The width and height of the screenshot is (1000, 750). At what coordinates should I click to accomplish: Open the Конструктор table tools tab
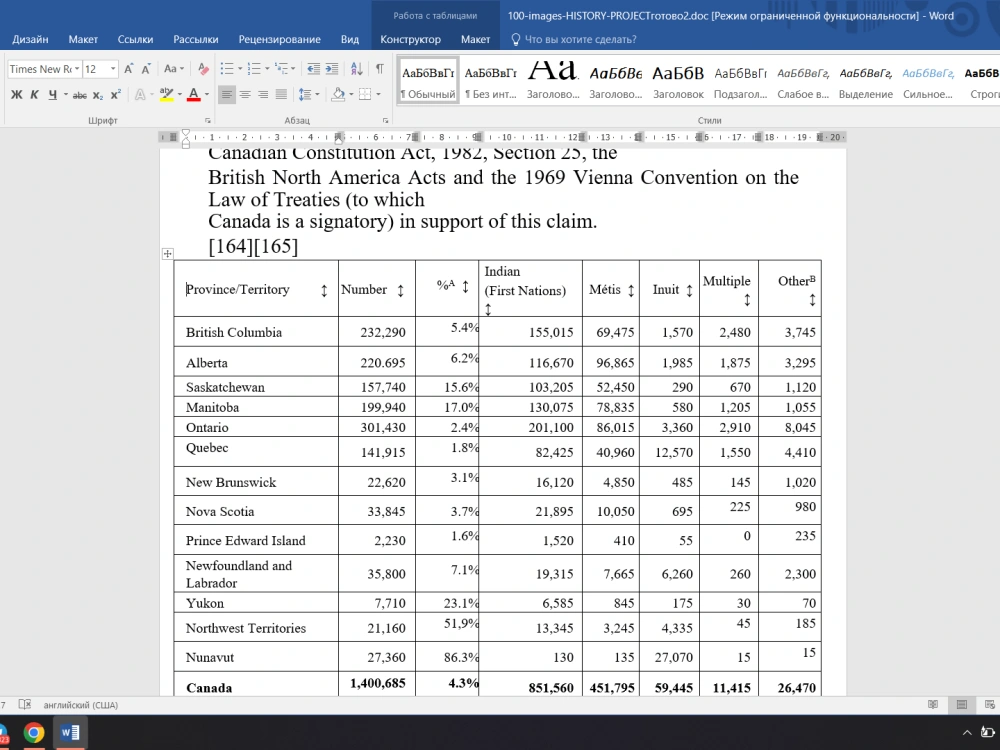(x=410, y=39)
